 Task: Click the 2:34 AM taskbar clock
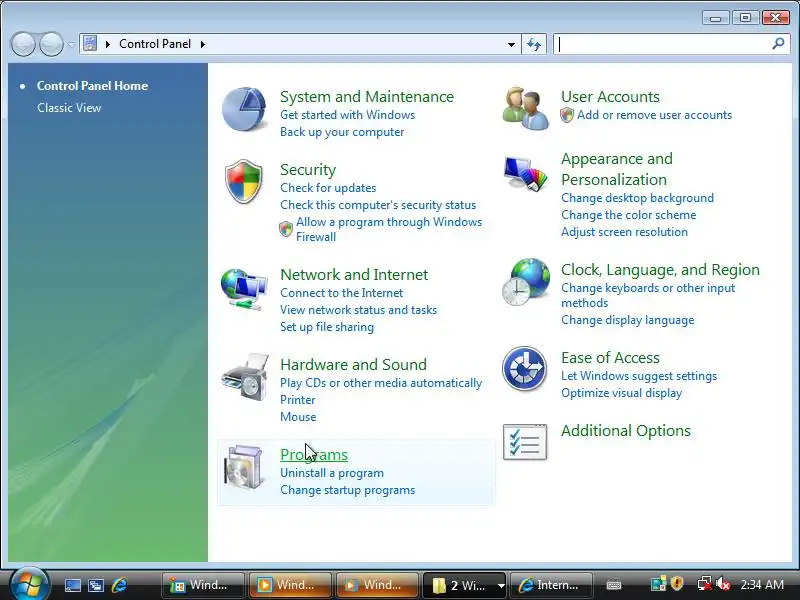[762, 584]
